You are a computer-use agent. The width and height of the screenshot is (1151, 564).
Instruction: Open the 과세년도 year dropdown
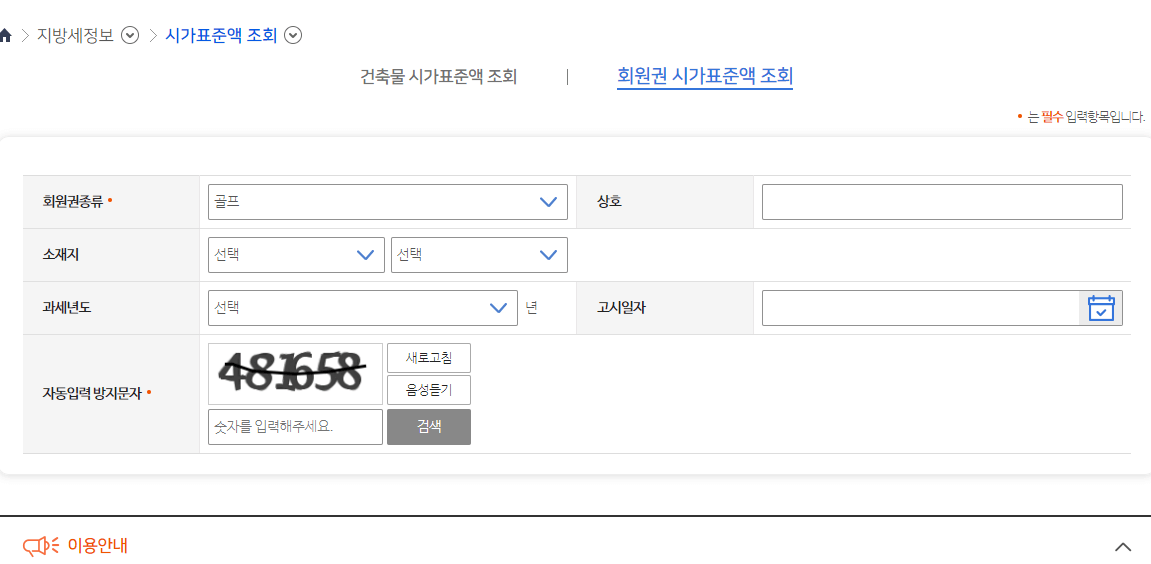coord(363,308)
